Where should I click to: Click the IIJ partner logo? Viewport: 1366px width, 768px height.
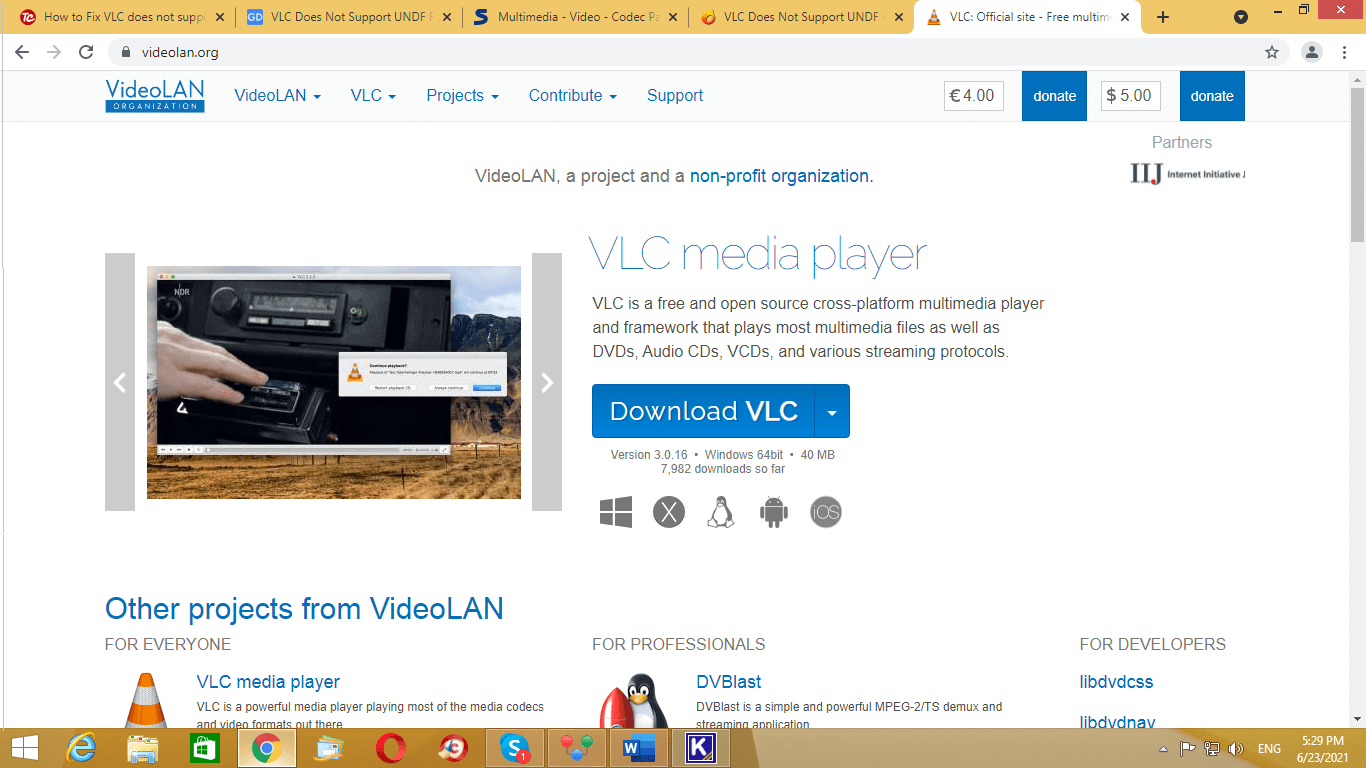coord(1187,174)
